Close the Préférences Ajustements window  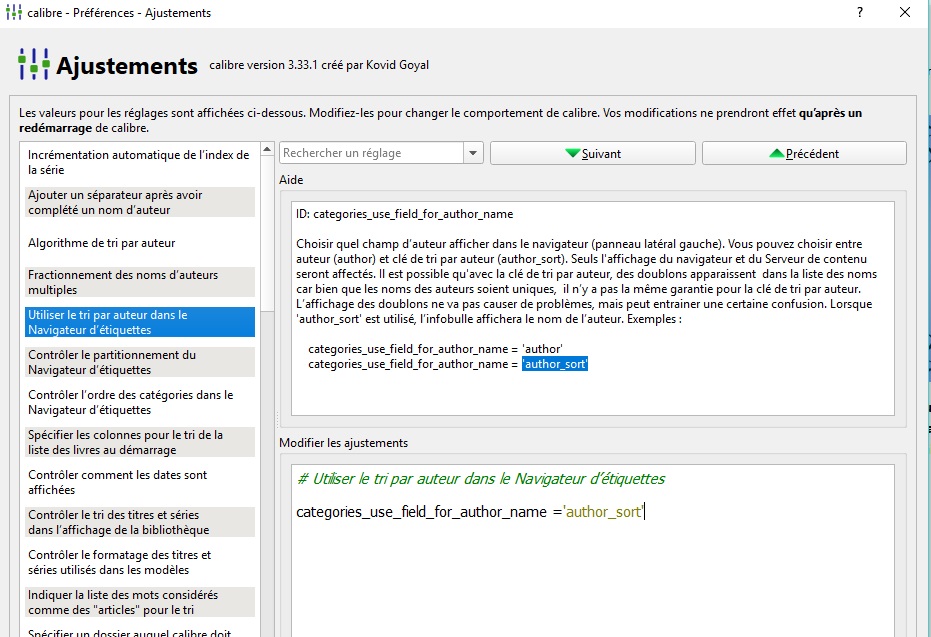coord(905,12)
